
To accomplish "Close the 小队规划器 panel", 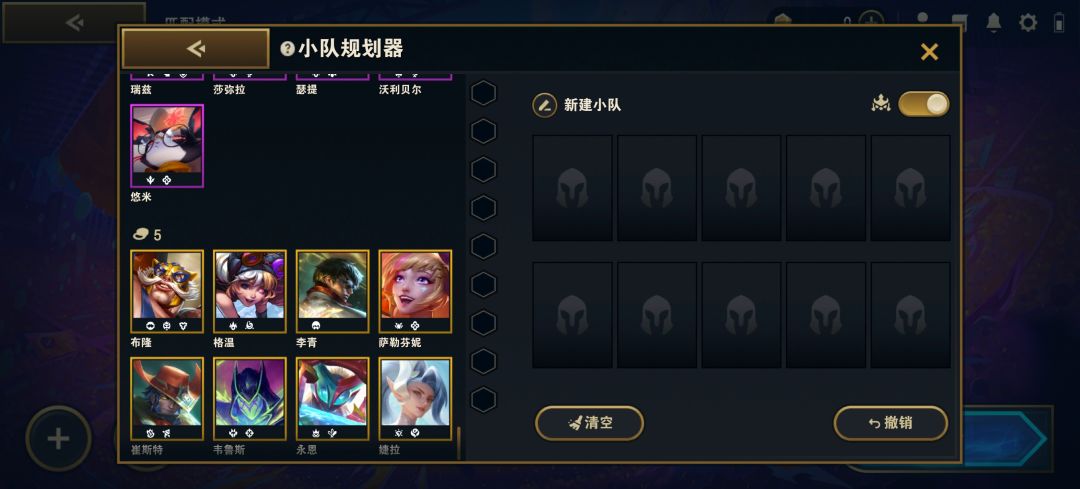I will tap(929, 52).
